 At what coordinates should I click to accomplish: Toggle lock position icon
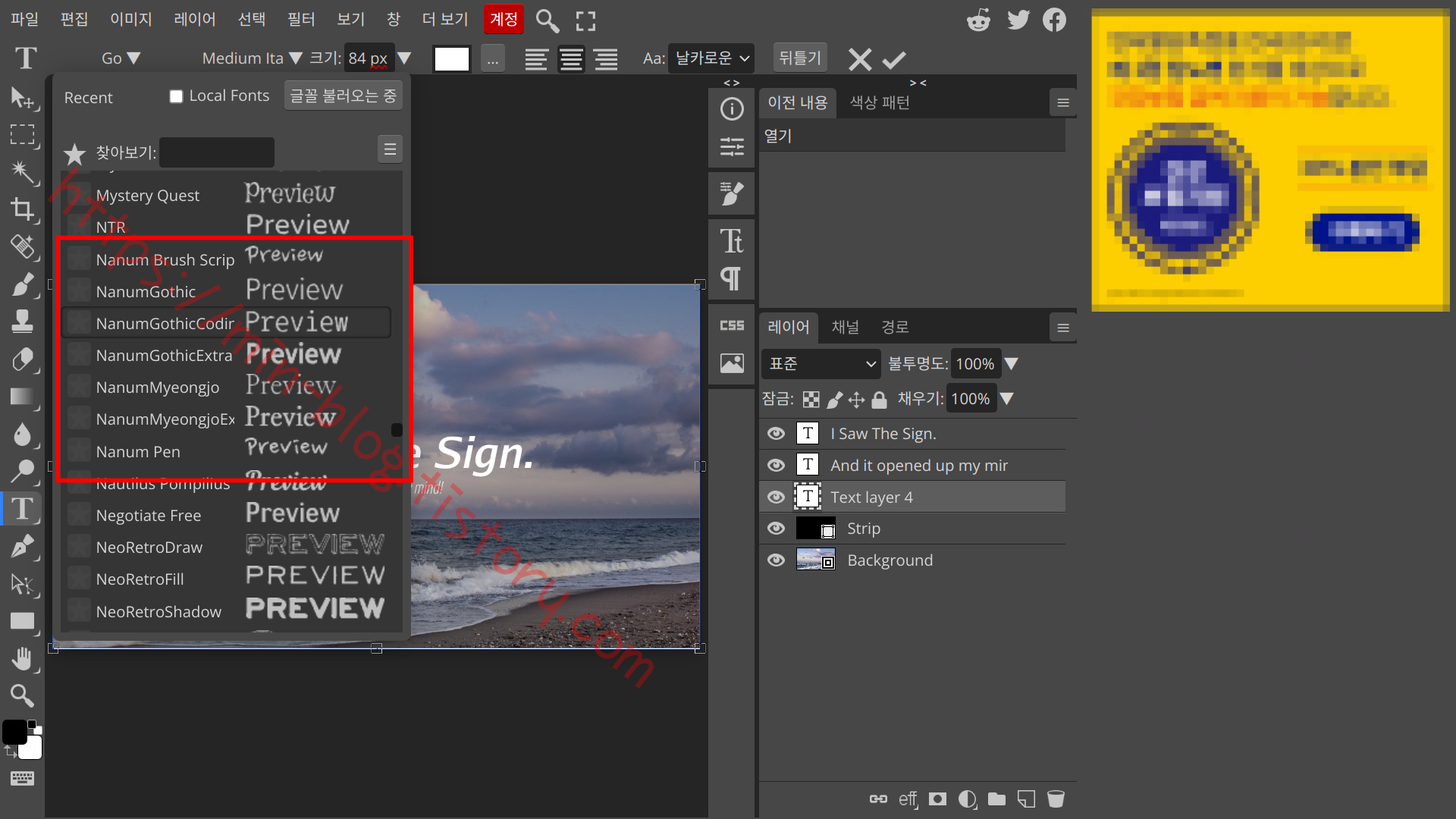pyautogui.click(x=856, y=400)
